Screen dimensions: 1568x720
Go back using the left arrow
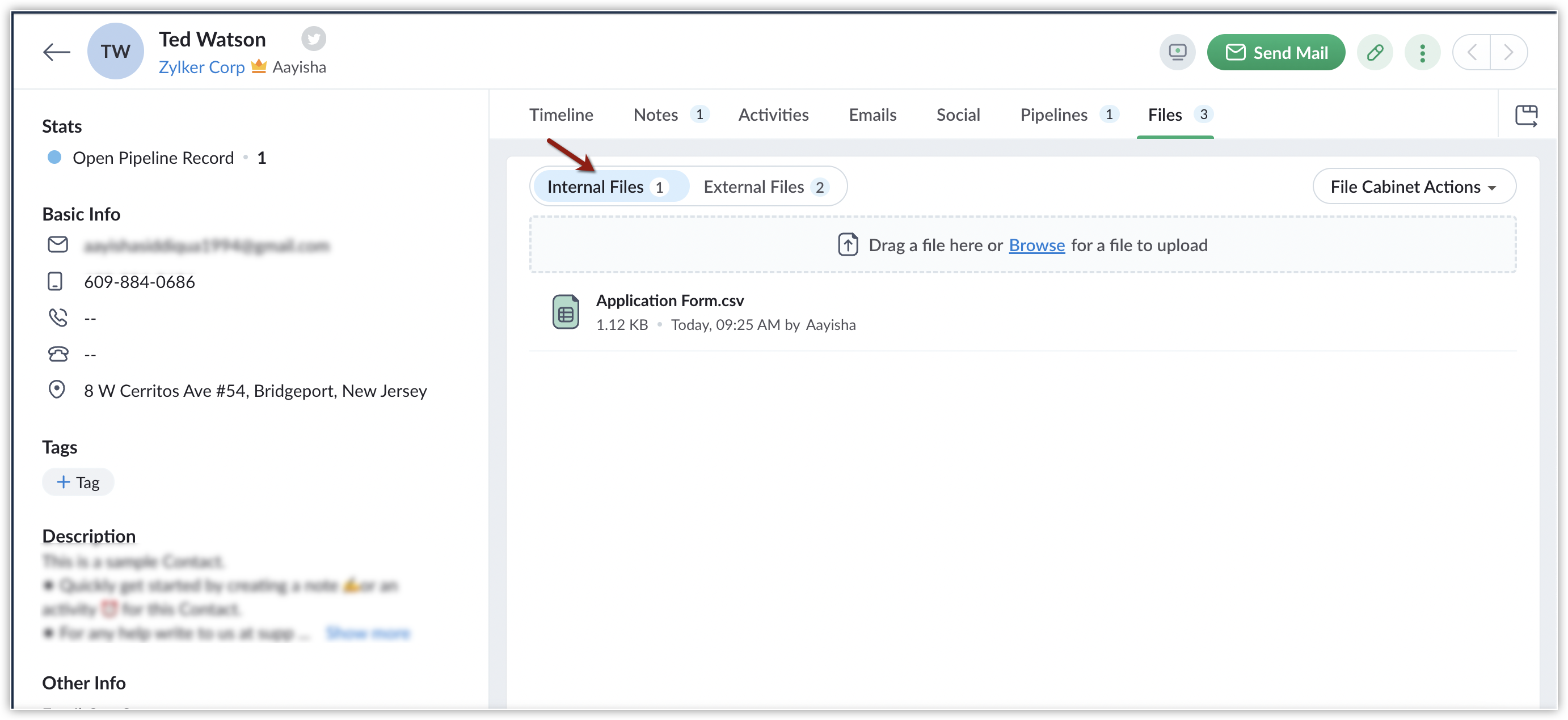(x=56, y=52)
